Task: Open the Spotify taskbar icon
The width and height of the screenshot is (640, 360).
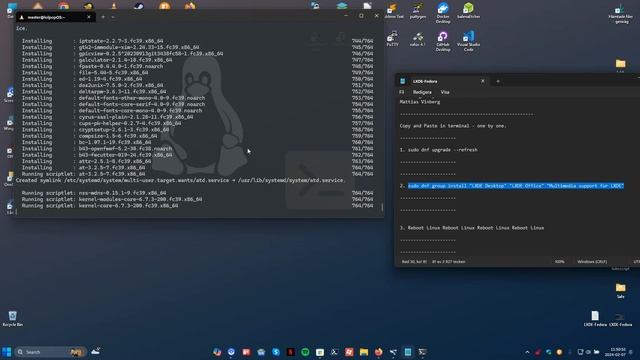Action: [x=305, y=352]
